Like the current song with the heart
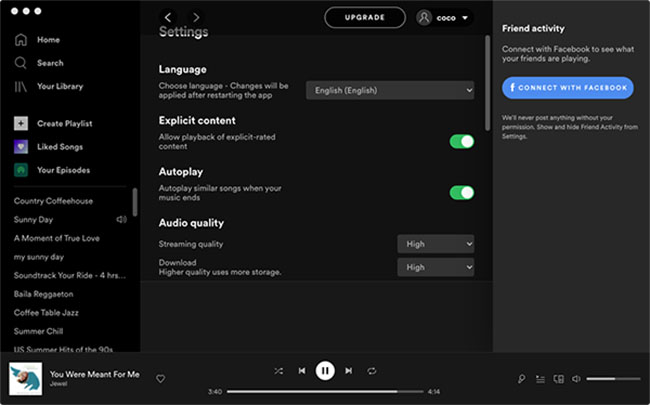650x405 pixels. [x=160, y=378]
